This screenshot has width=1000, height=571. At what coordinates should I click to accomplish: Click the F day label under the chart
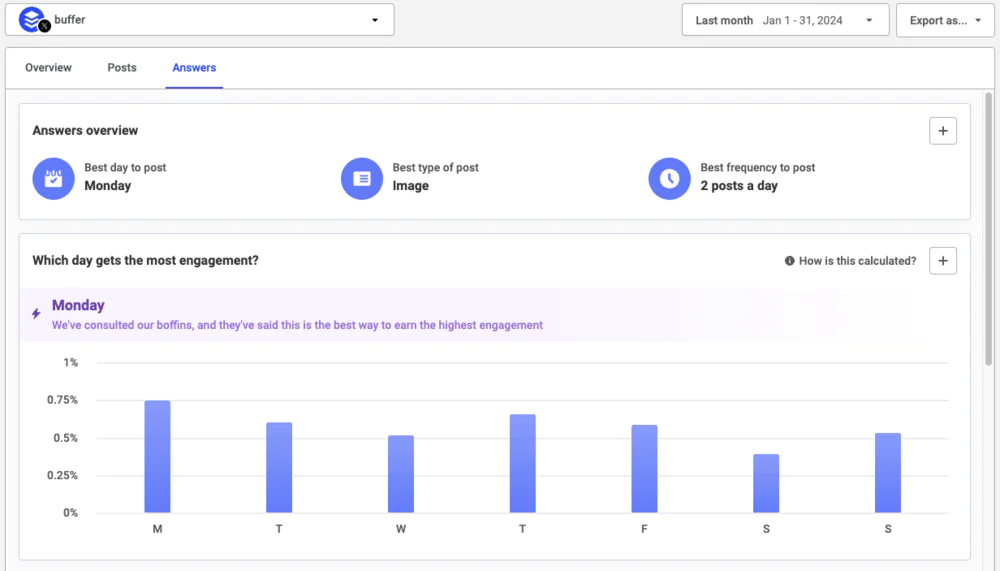tap(644, 529)
